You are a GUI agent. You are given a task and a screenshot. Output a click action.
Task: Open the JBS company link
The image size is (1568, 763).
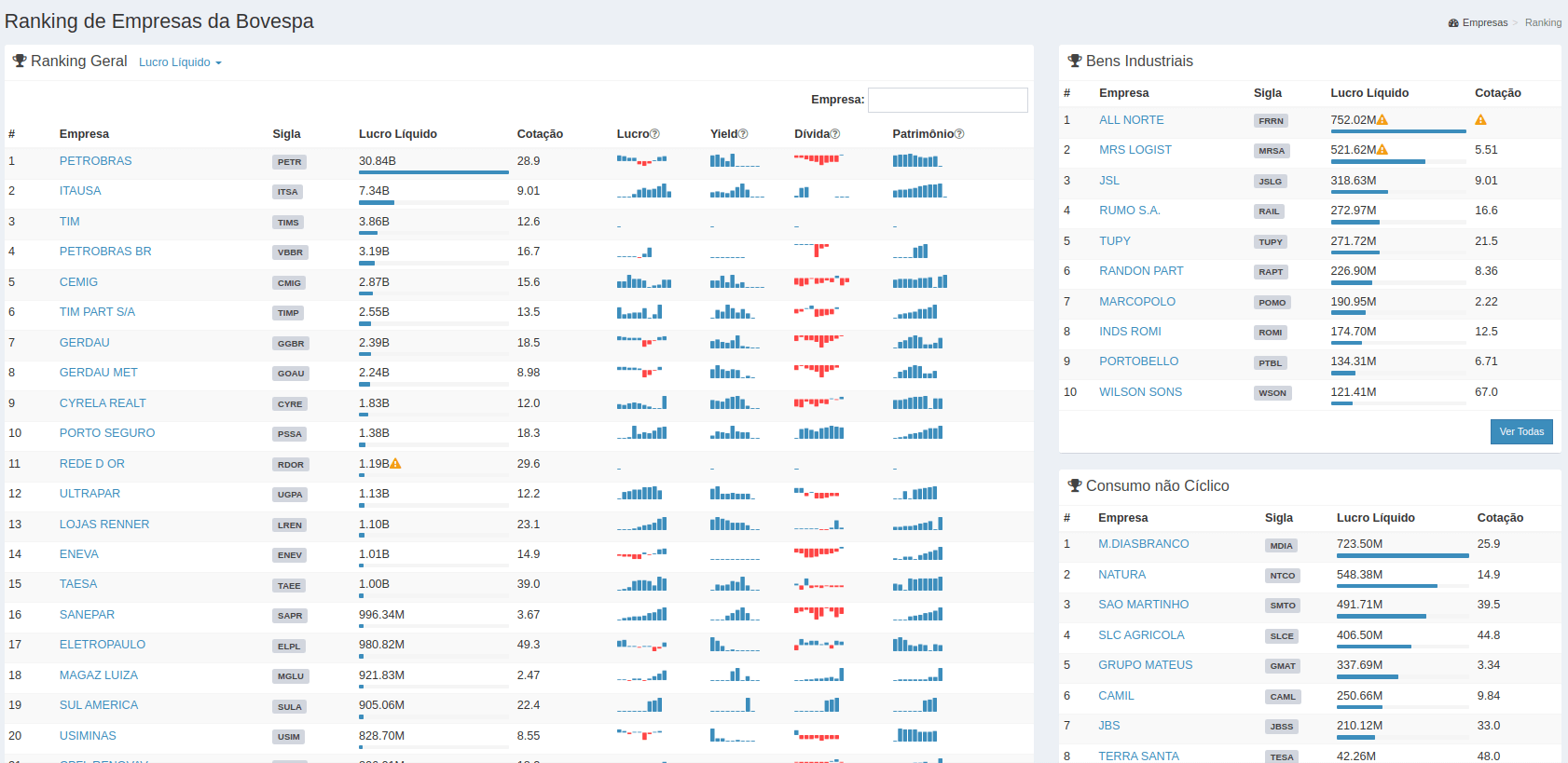1108,726
